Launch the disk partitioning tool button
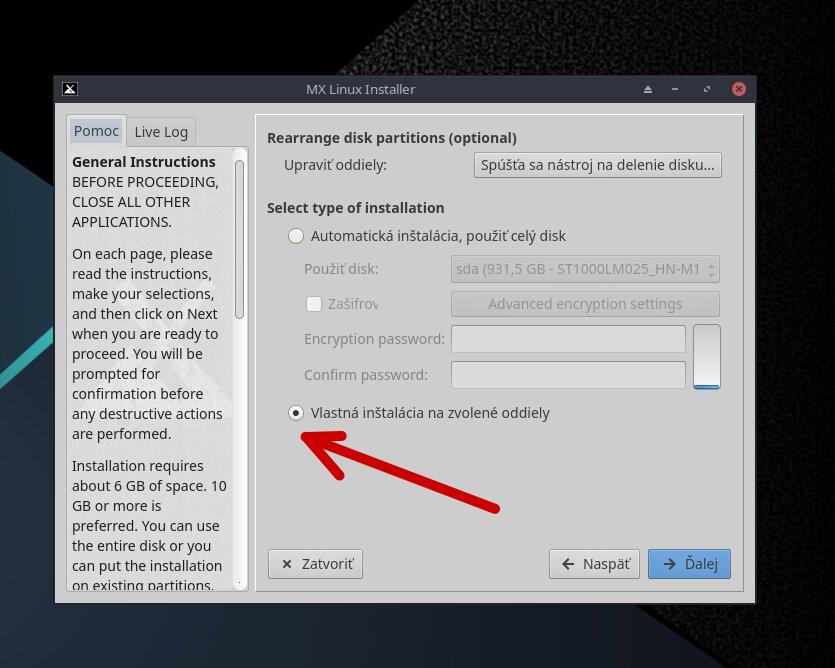This screenshot has width=835, height=668. [x=597, y=165]
